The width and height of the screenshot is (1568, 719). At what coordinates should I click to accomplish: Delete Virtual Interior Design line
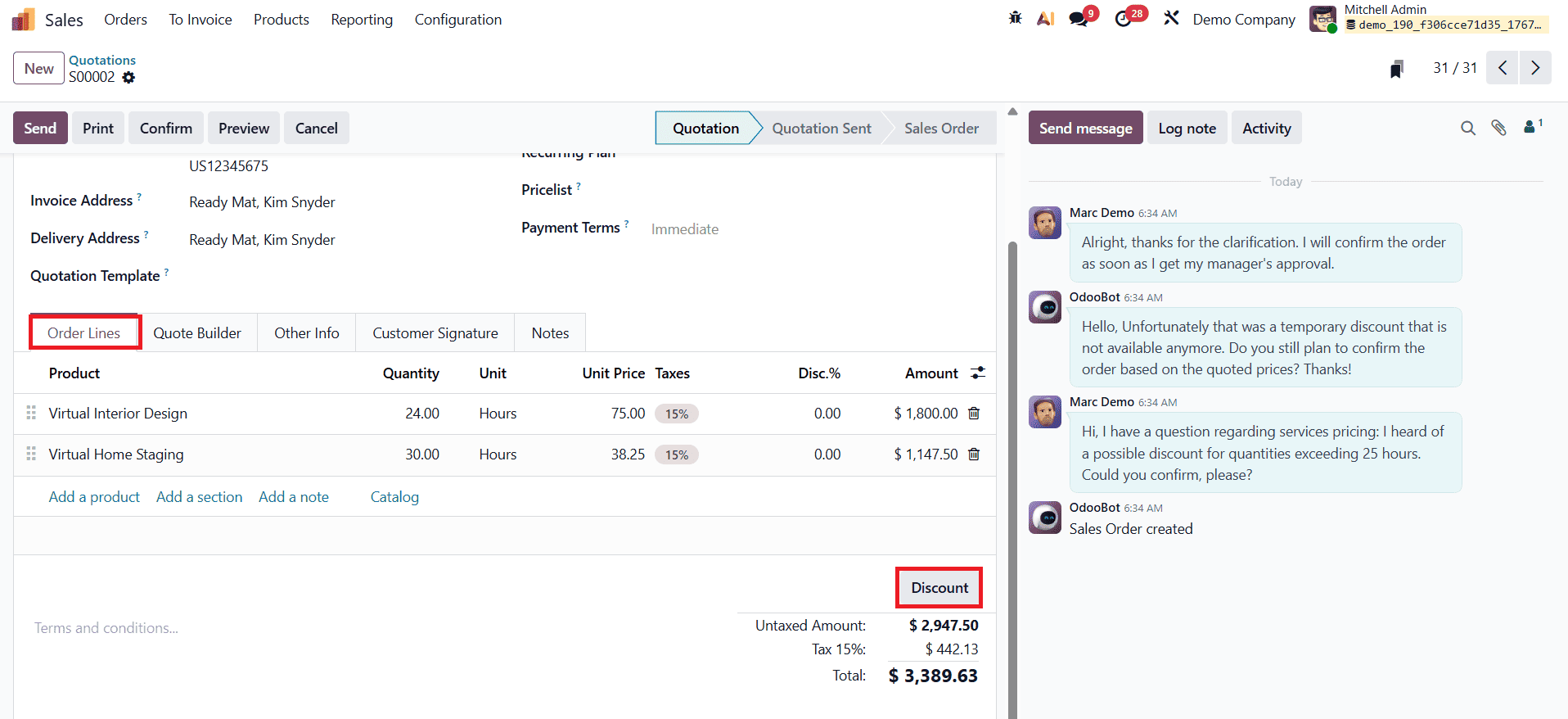[974, 414]
